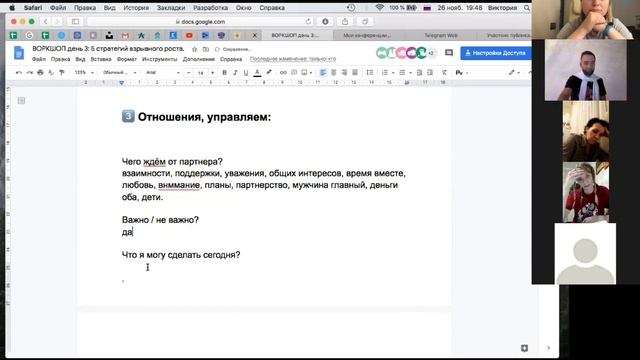Open Explore button at bottom right
Image resolution: width=640 pixels, height=360 pixels.
pyautogui.click(x=524, y=348)
